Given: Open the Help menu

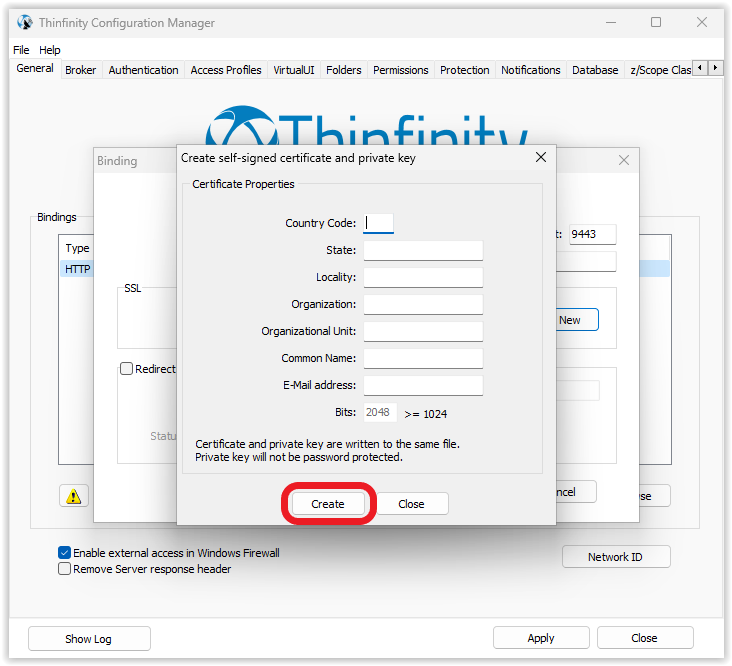Looking at the screenshot, I should [49, 50].
